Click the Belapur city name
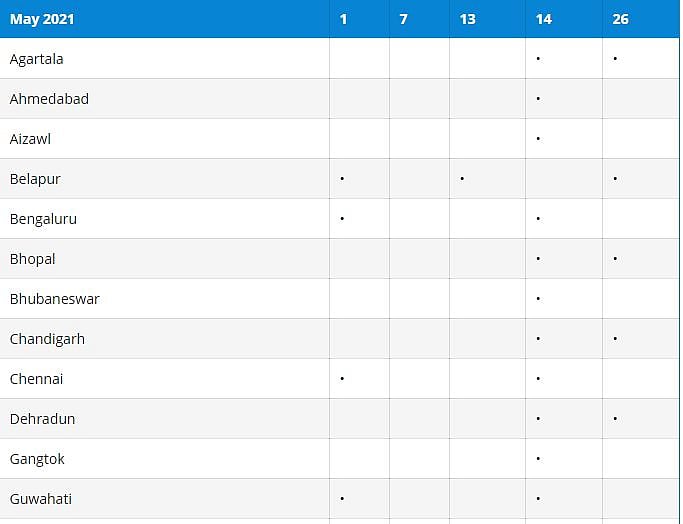This screenshot has width=683, height=524. 35,179
